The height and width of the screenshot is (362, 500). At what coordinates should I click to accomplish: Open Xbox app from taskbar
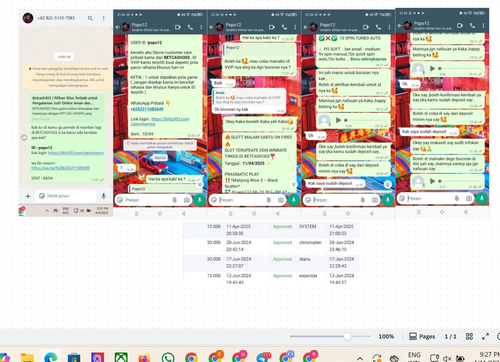[x=121, y=357]
